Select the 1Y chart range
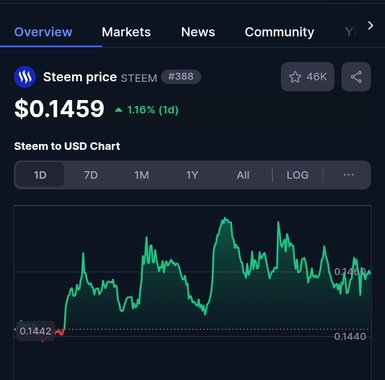 coord(192,175)
